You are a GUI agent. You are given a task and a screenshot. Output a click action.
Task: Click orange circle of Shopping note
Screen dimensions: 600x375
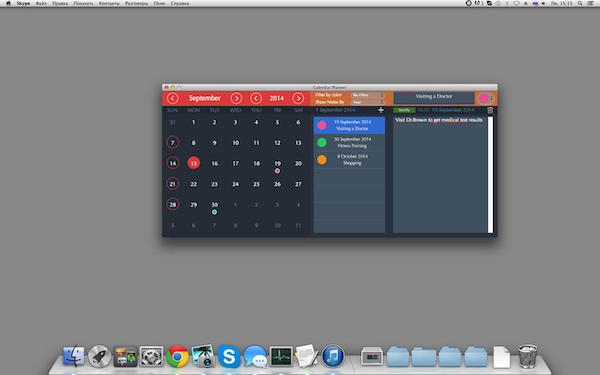pos(322,160)
